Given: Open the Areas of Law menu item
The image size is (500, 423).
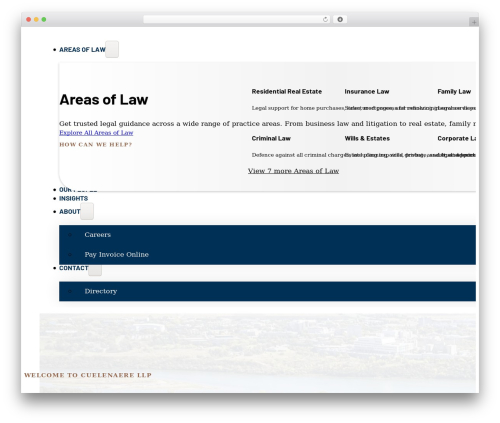Looking at the screenshot, I should [x=82, y=50].
